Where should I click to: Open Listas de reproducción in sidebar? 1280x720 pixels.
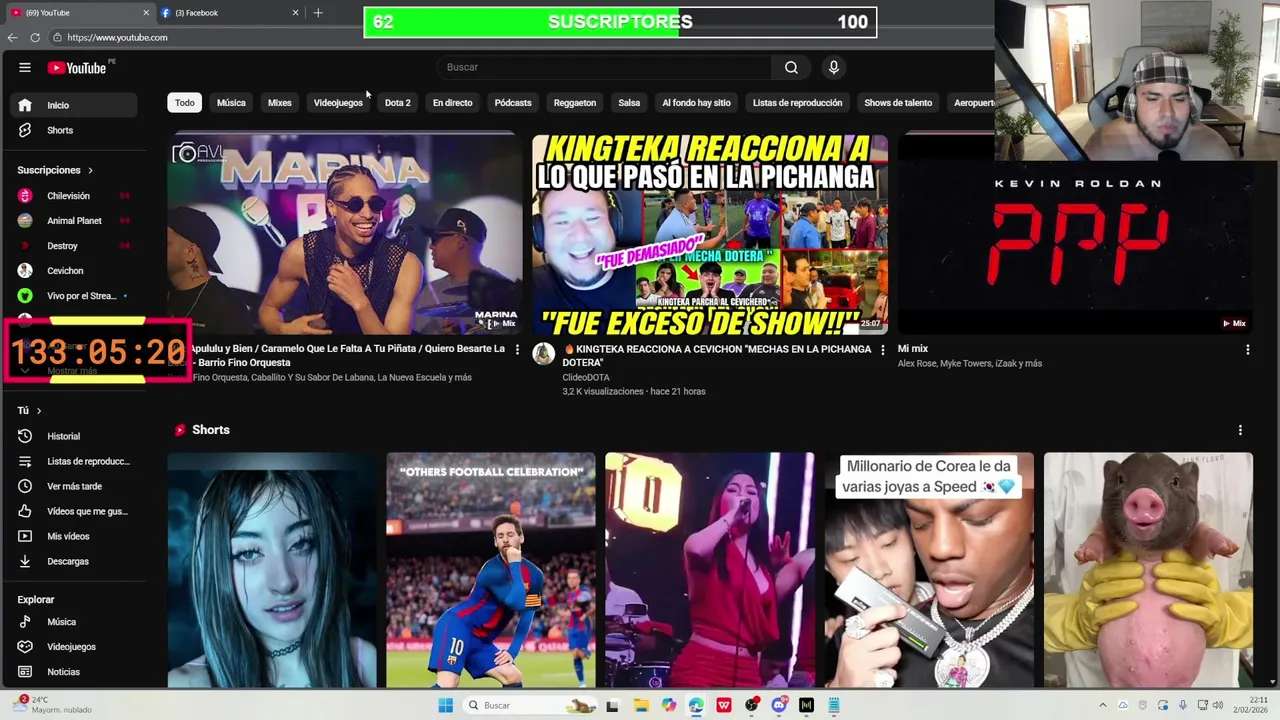tap(74, 461)
